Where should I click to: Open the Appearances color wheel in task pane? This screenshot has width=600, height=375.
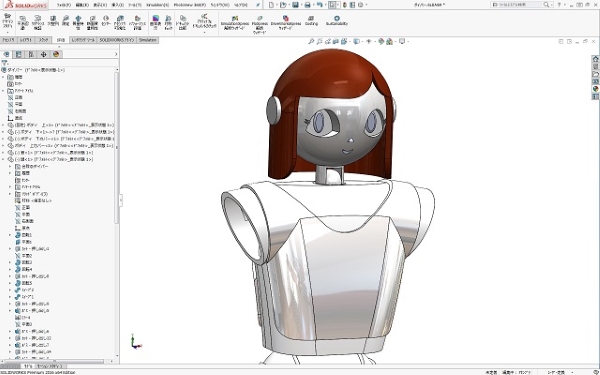pos(595,89)
